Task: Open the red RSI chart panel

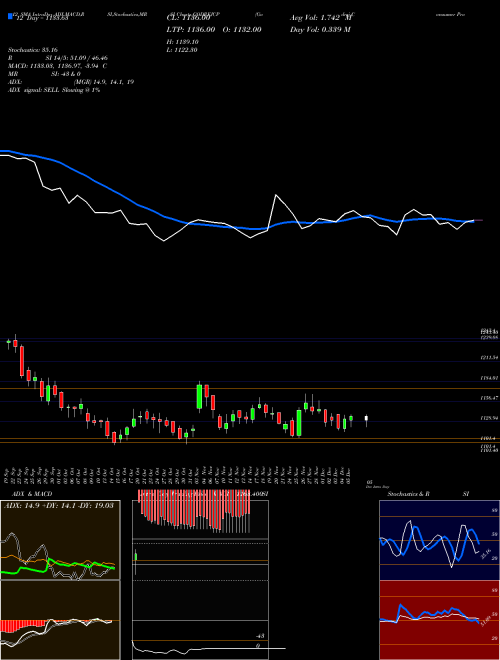Action: (x=439, y=620)
